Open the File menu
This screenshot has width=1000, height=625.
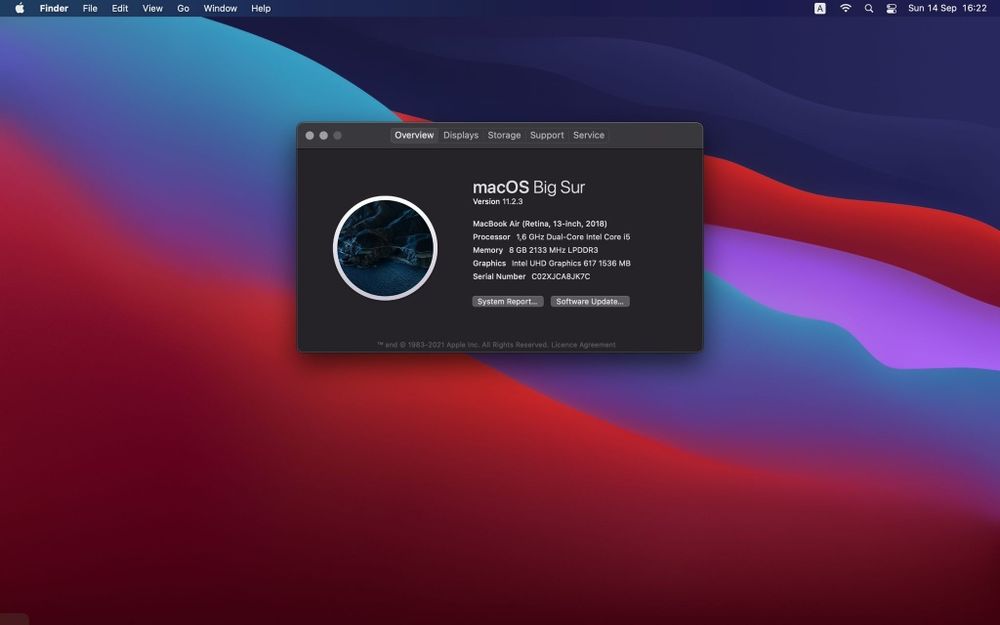[x=90, y=8]
